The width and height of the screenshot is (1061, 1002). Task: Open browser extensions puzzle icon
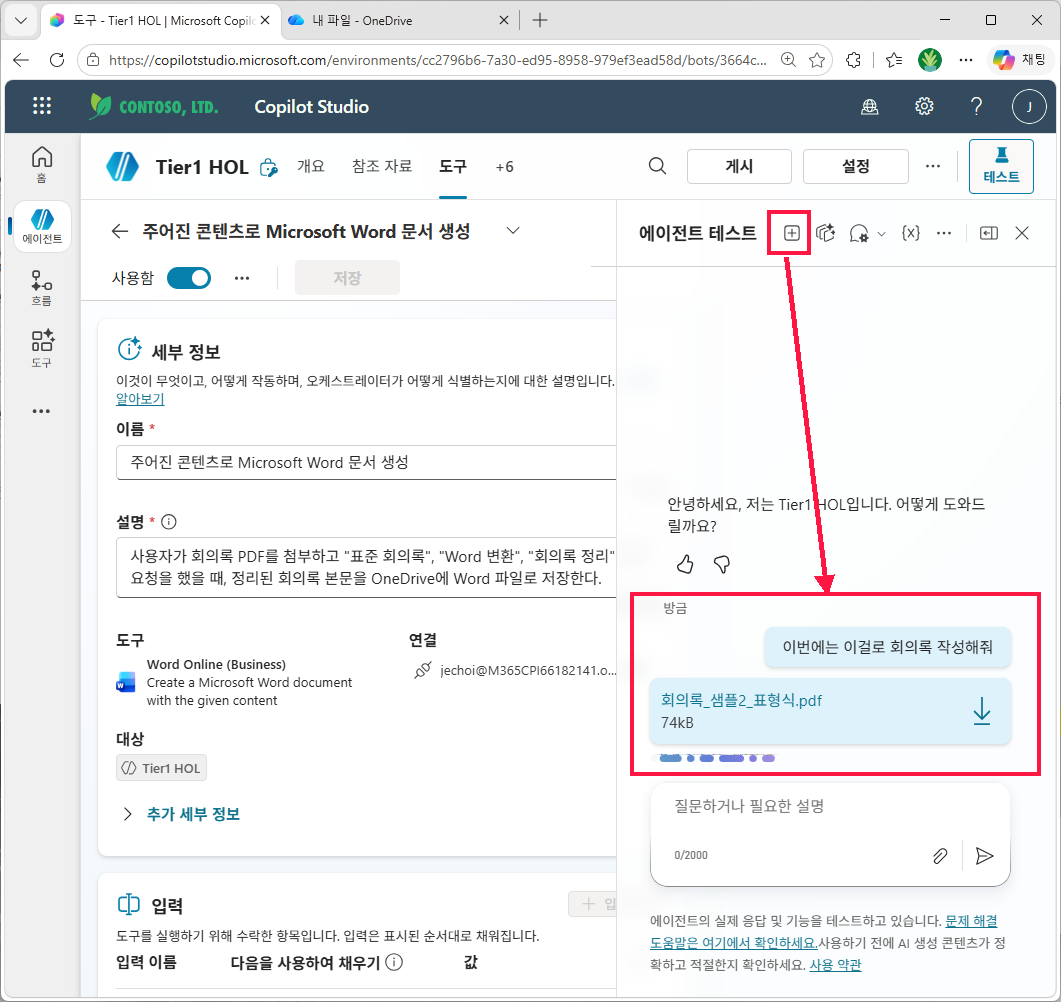click(x=853, y=60)
